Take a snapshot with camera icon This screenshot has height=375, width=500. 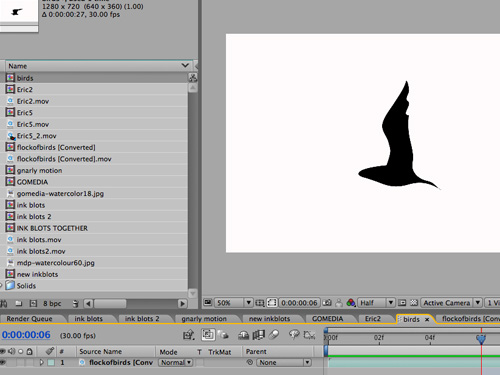327,302
